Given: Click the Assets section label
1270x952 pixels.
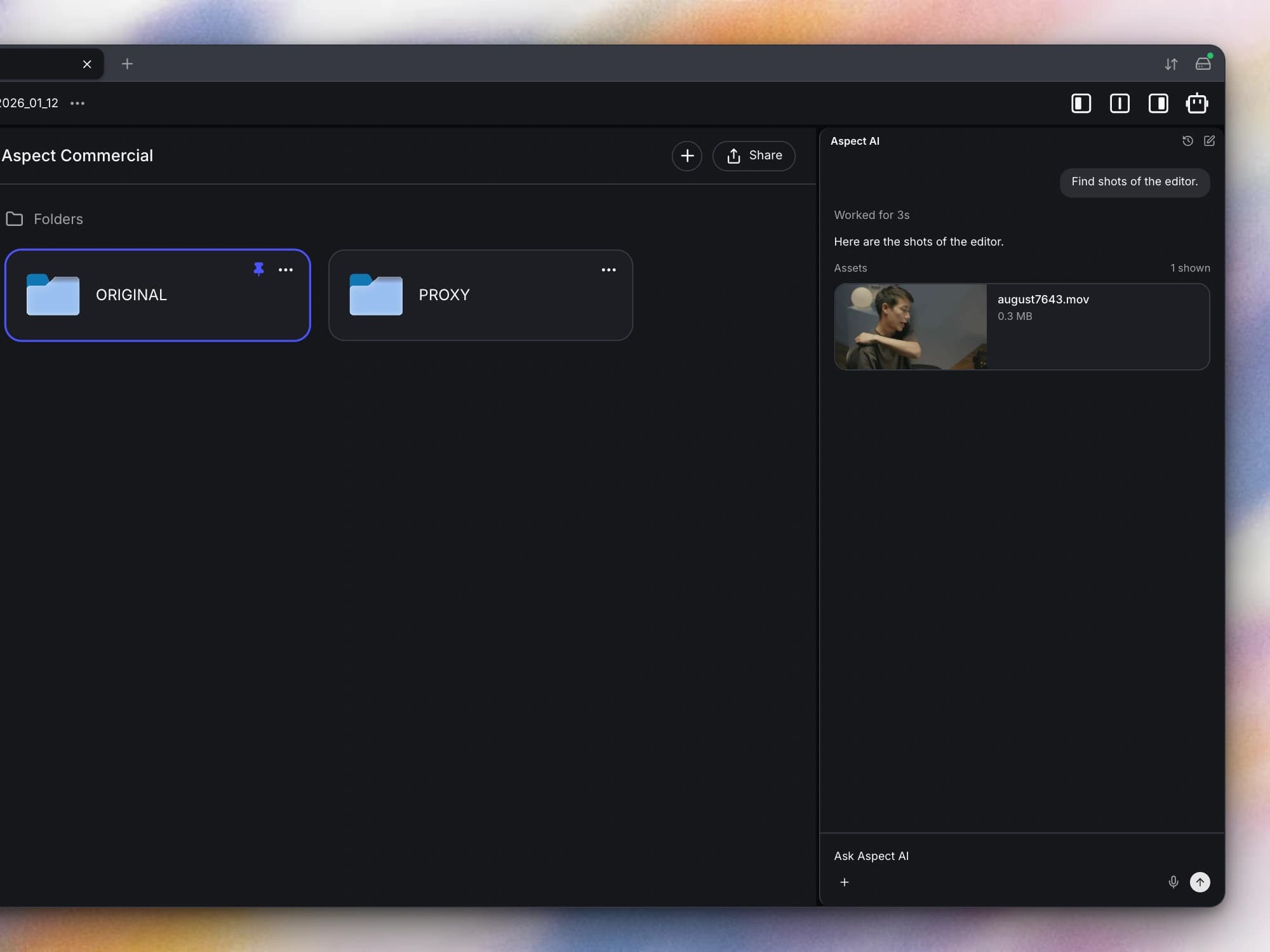Looking at the screenshot, I should click(x=850, y=268).
